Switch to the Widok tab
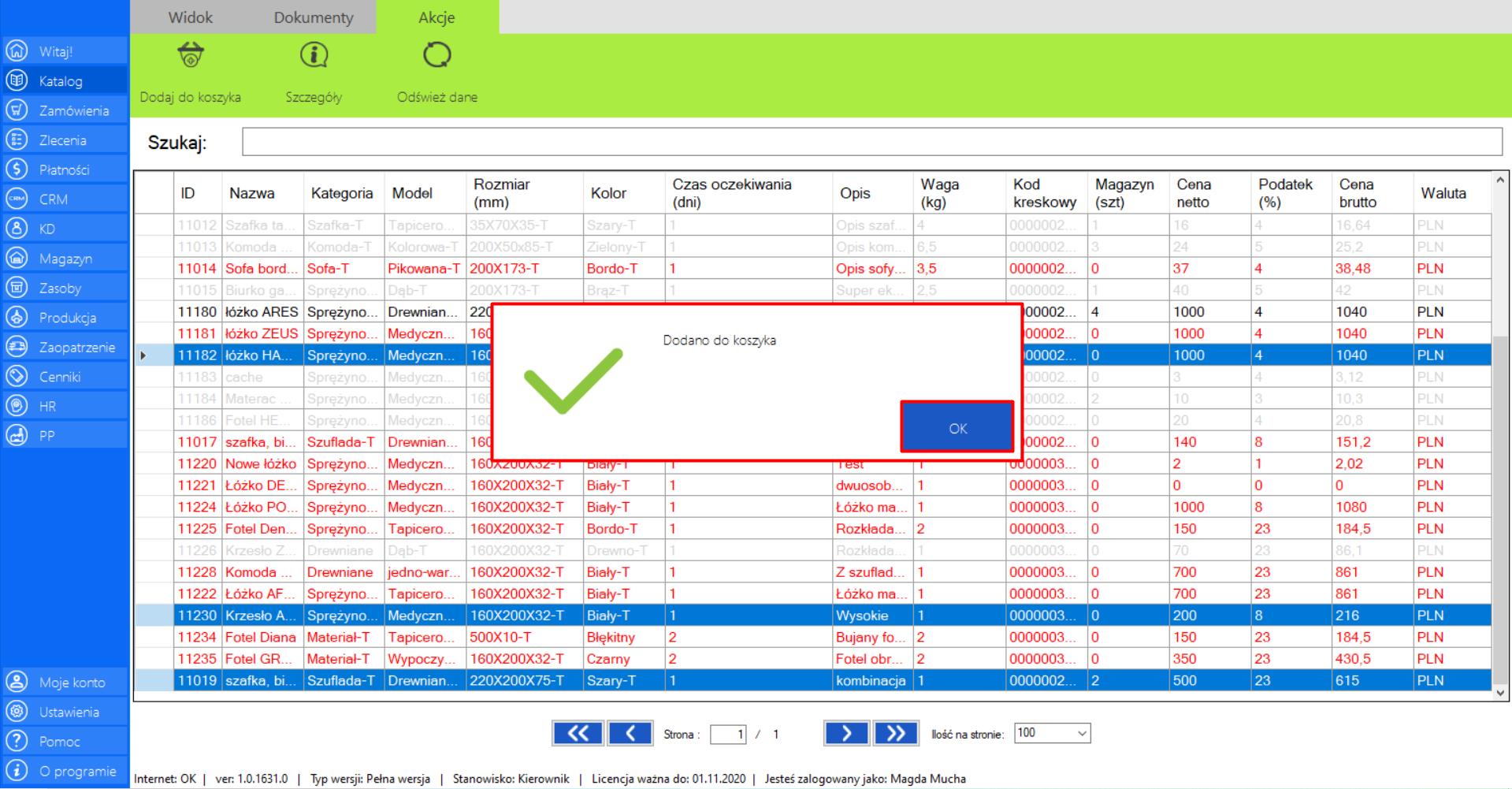 [x=191, y=17]
